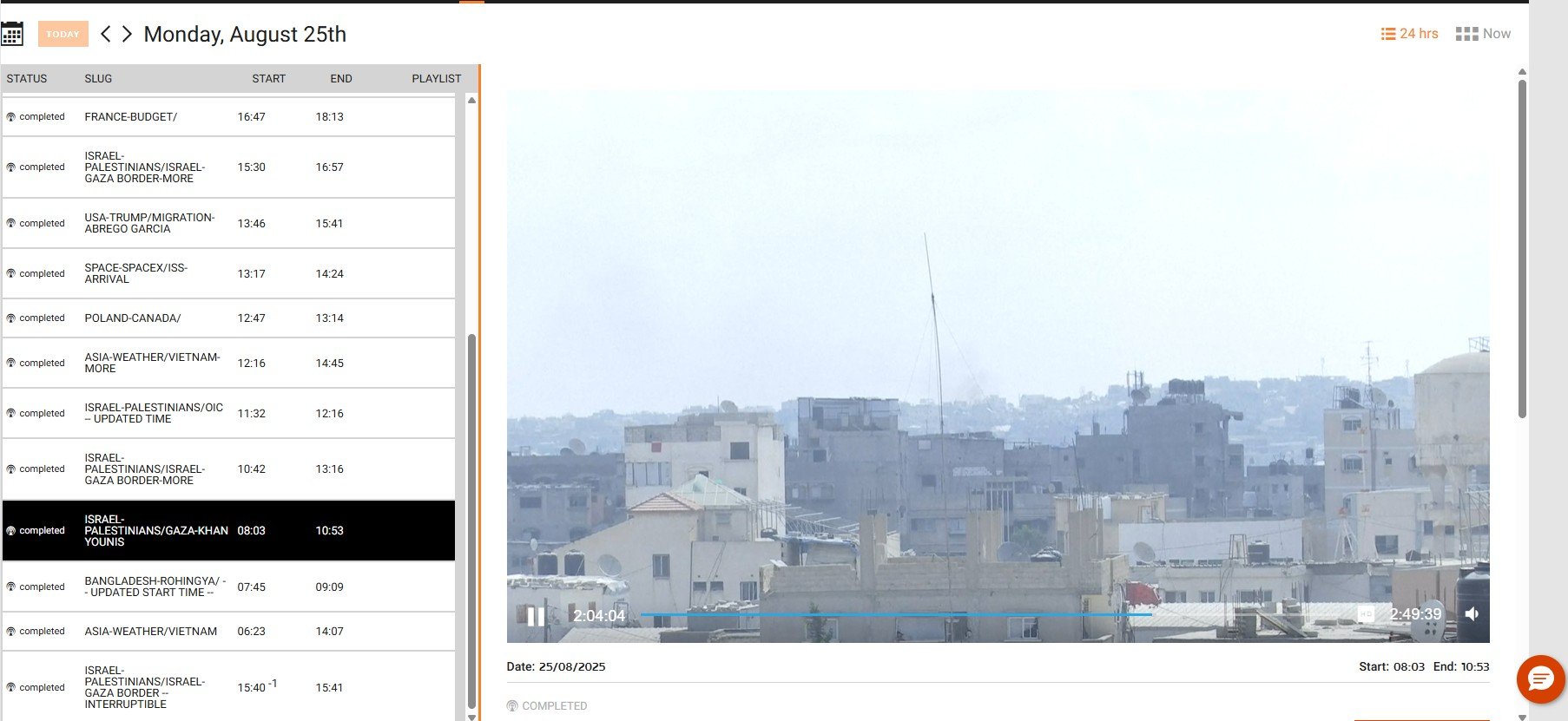Screen dimensions: 1568x721
Task: Sort the list by STATUS column
Action: (27, 78)
